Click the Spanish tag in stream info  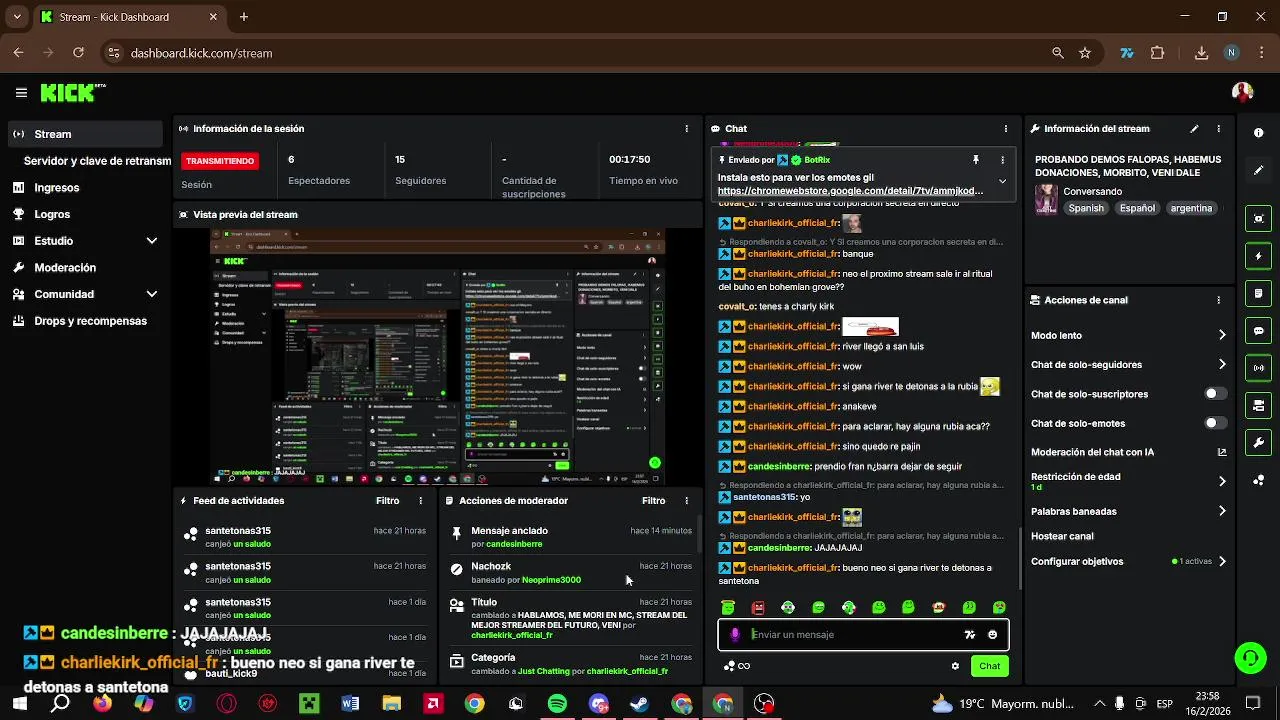click(1086, 208)
